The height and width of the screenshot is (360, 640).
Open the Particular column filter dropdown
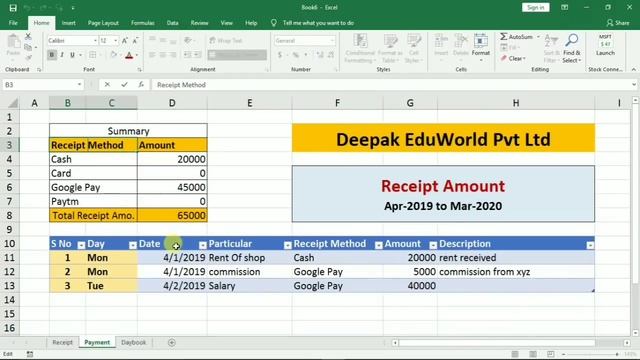point(287,245)
